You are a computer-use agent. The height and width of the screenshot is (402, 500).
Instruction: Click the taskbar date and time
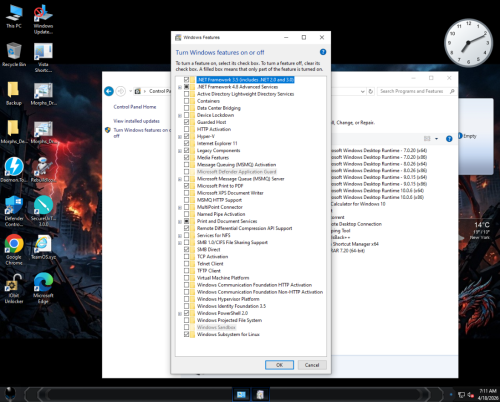(488, 394)
